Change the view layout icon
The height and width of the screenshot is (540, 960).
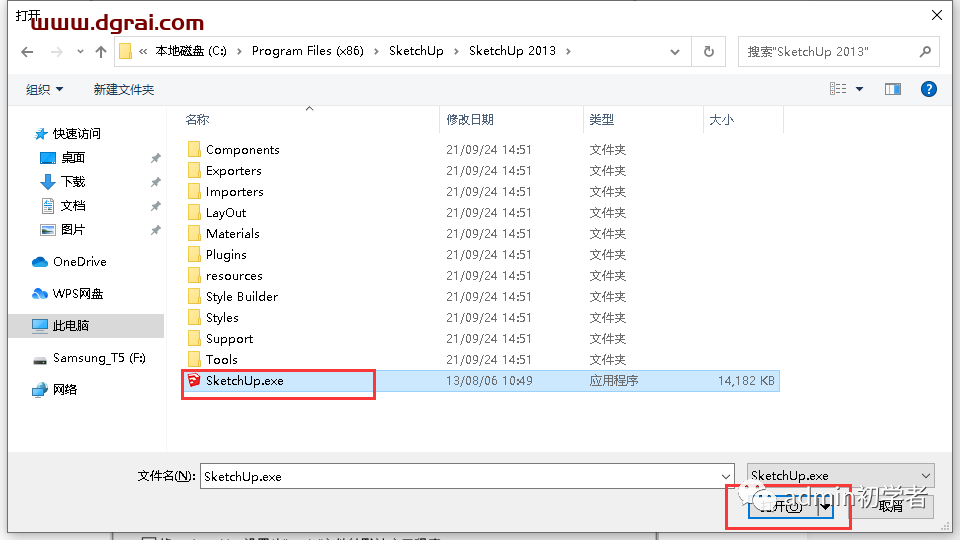tap(838, 89)
